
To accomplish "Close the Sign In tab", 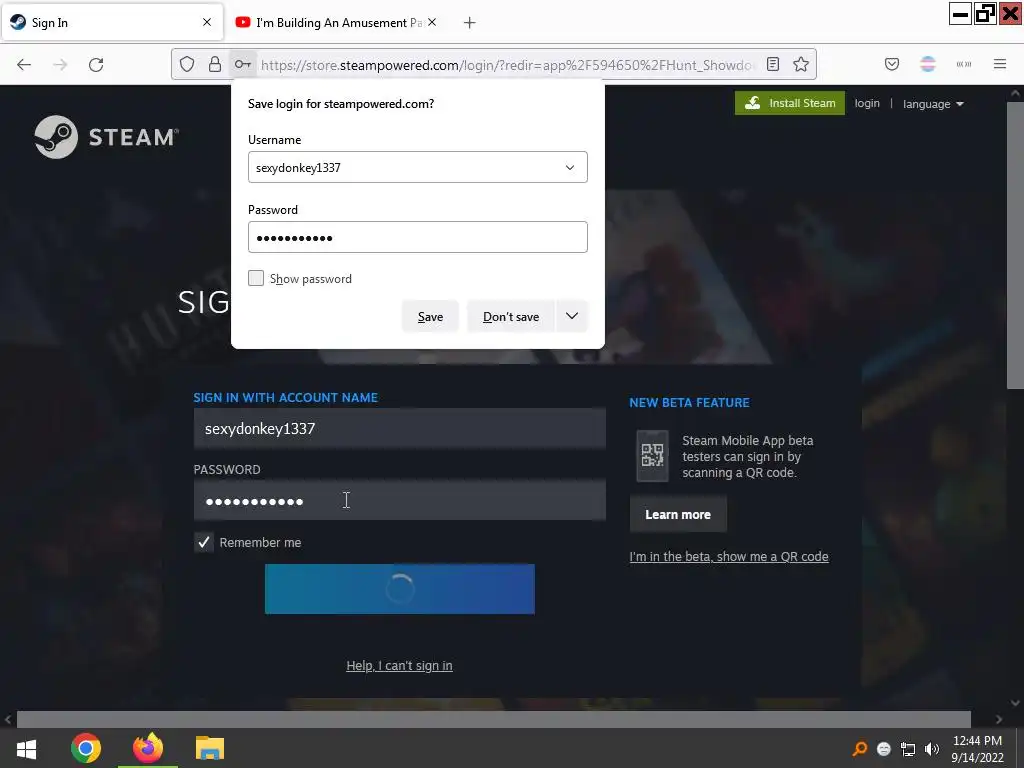I will click(x=207, y=22).
